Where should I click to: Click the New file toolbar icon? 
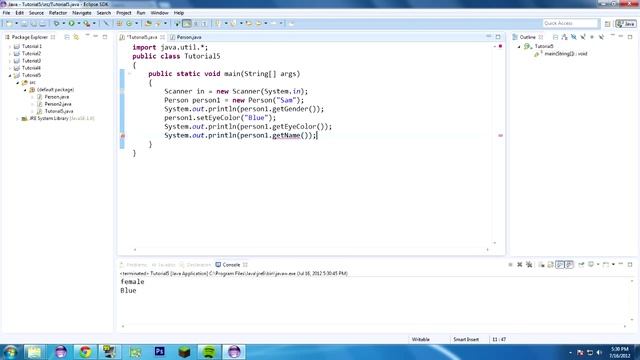pos(9,23)
